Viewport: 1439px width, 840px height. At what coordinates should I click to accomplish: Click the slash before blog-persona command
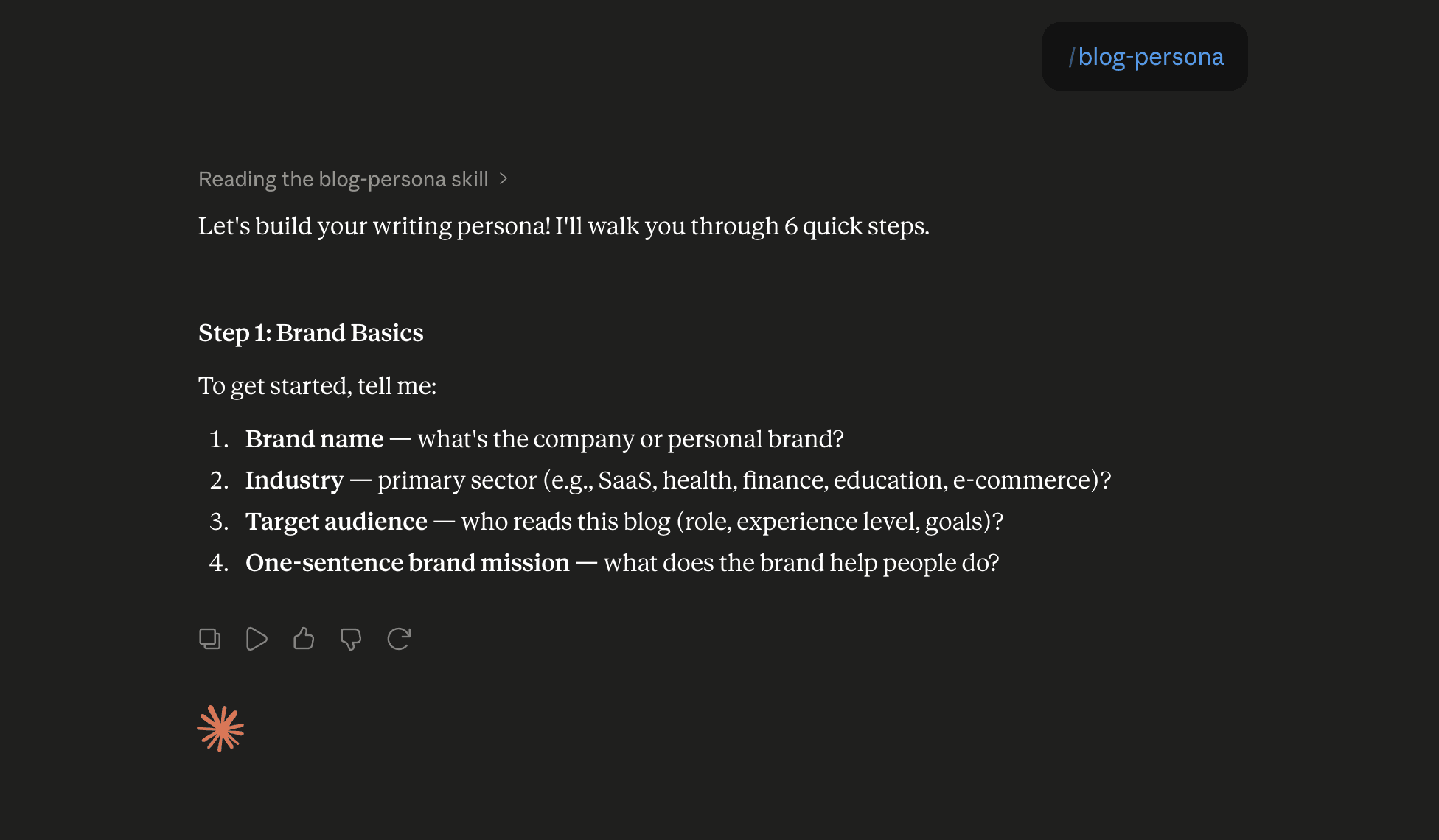1072,57
